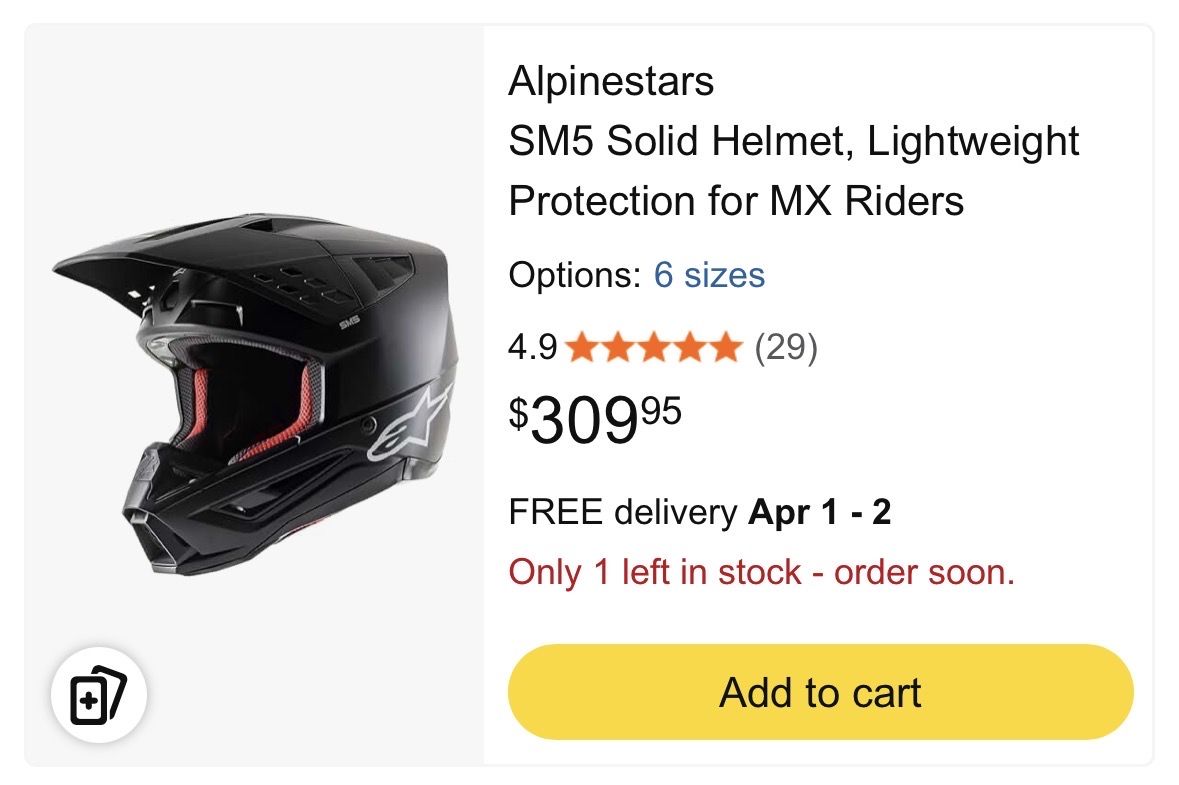Click the FREE delivery text
1179x785 pixels.
point(621,513)
